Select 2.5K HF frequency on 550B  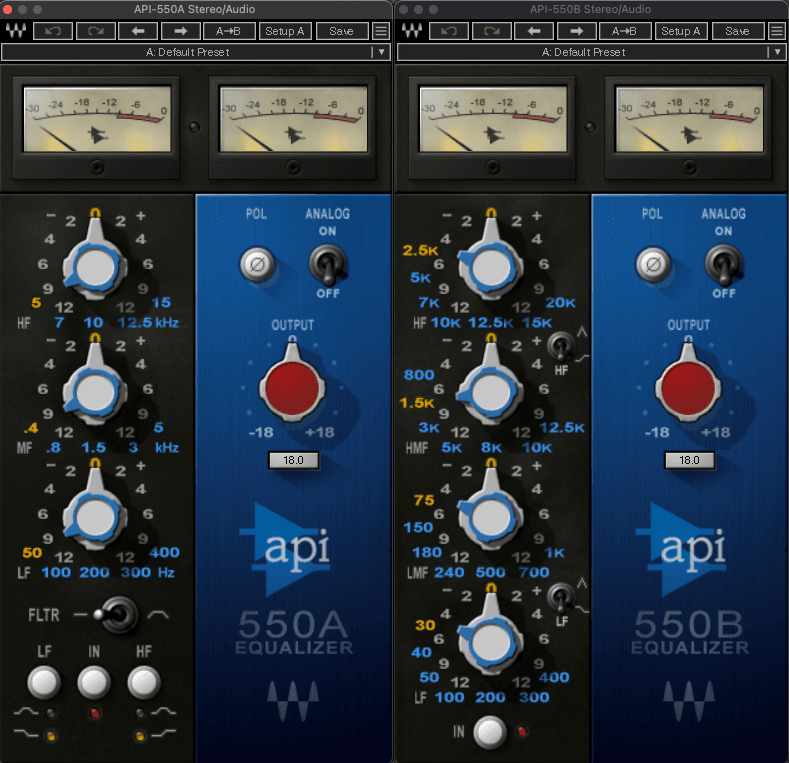420,250
